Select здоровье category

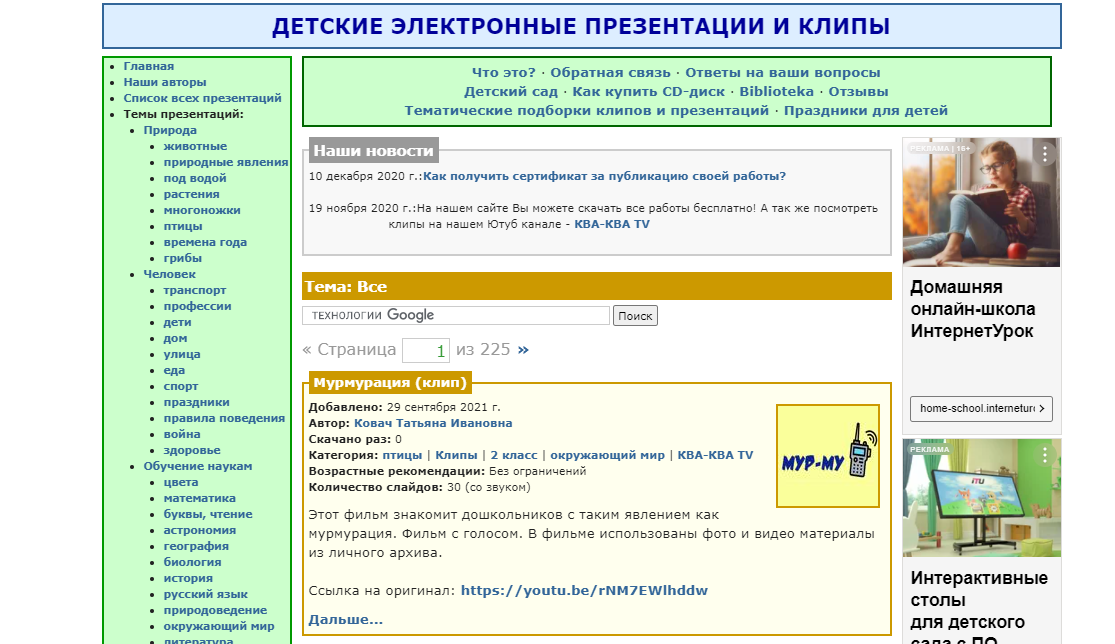tap(192, 450)
